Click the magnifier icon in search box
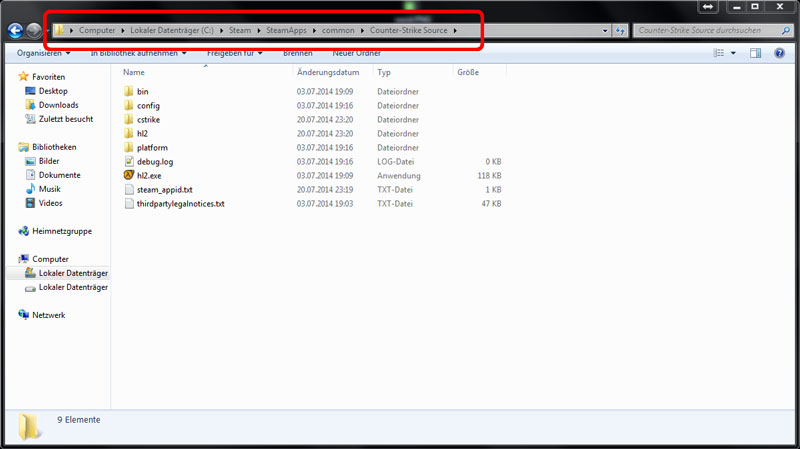 click(x=786, y=31)
